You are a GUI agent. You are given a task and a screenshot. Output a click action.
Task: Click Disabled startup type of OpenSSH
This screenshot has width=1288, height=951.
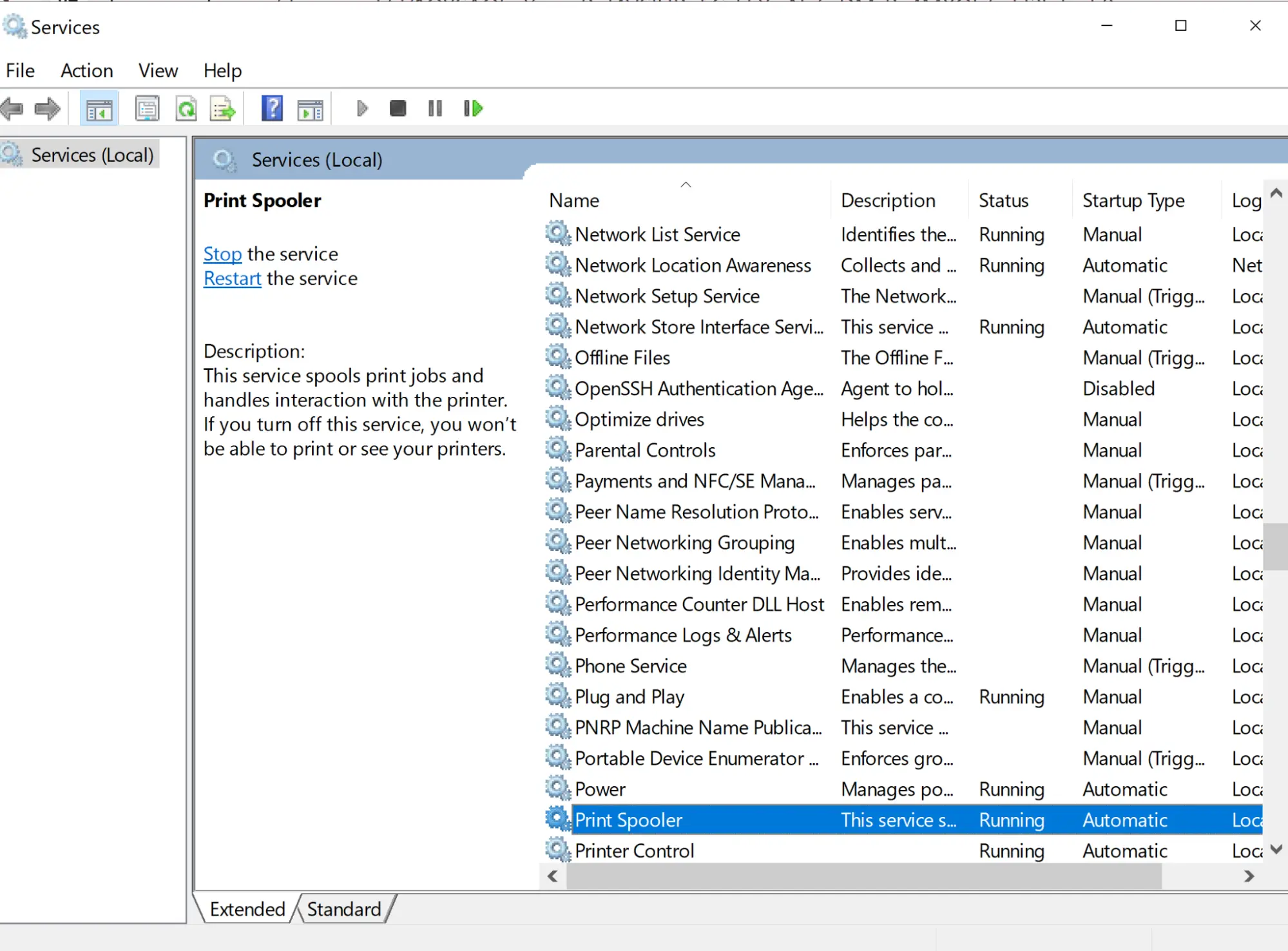coord(1119,389)
